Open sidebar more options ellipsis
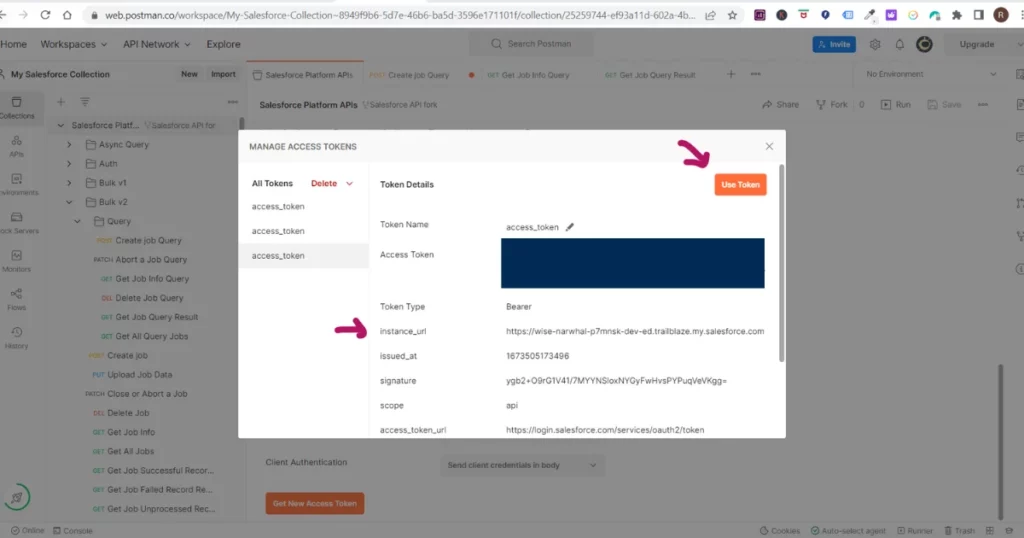The width and height of the screenshot is (1024, 538). click(232, 102)
